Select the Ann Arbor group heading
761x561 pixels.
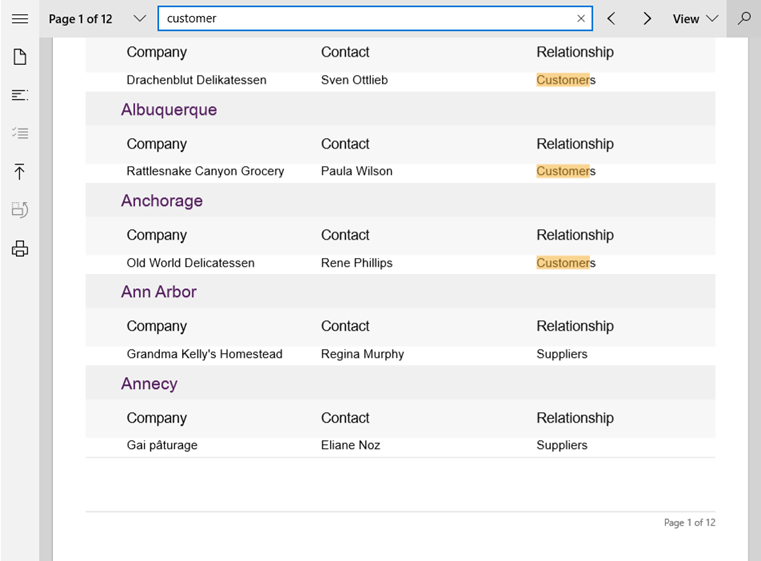[159, 292]
